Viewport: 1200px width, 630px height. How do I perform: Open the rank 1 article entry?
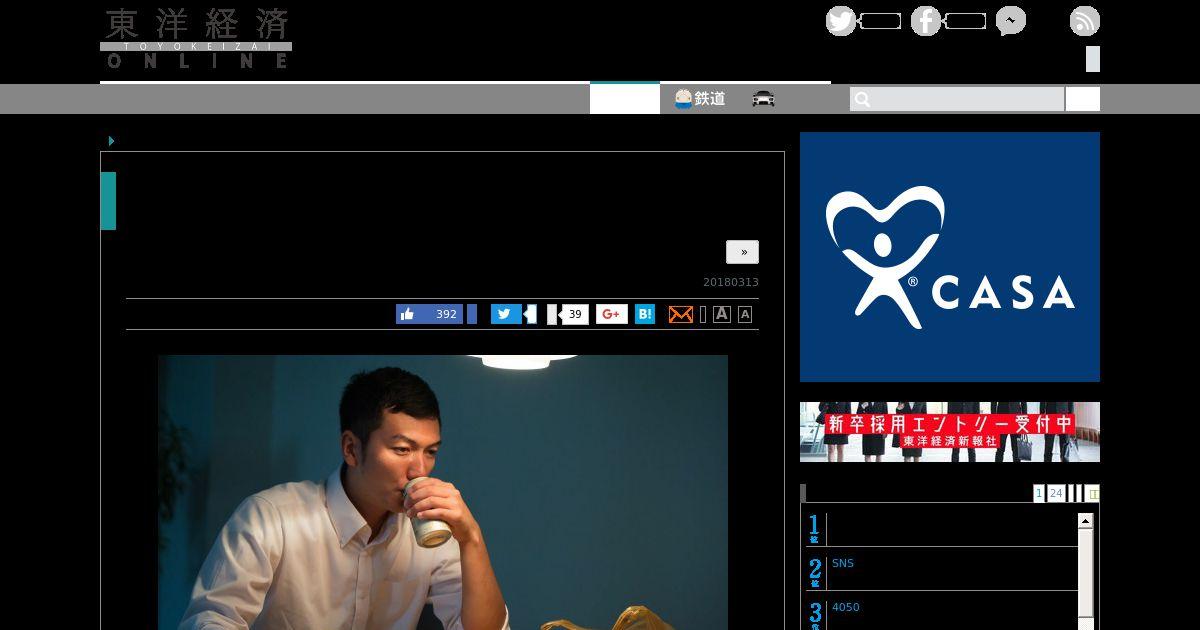click(942, 529)
